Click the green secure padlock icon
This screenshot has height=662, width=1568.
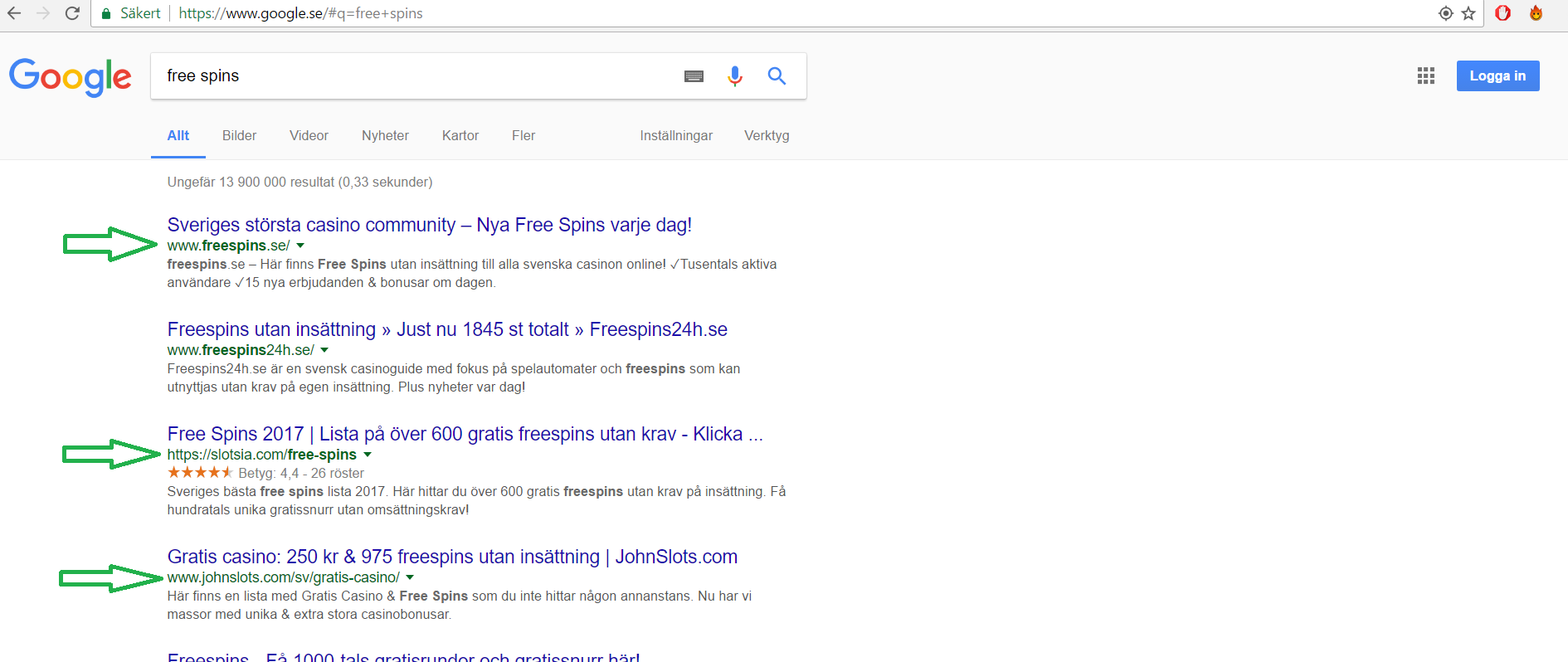105,13
